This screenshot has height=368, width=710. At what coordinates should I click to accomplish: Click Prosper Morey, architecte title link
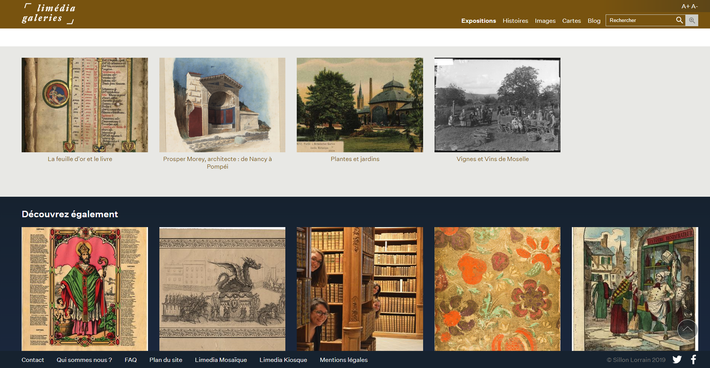tap(217, 162)
